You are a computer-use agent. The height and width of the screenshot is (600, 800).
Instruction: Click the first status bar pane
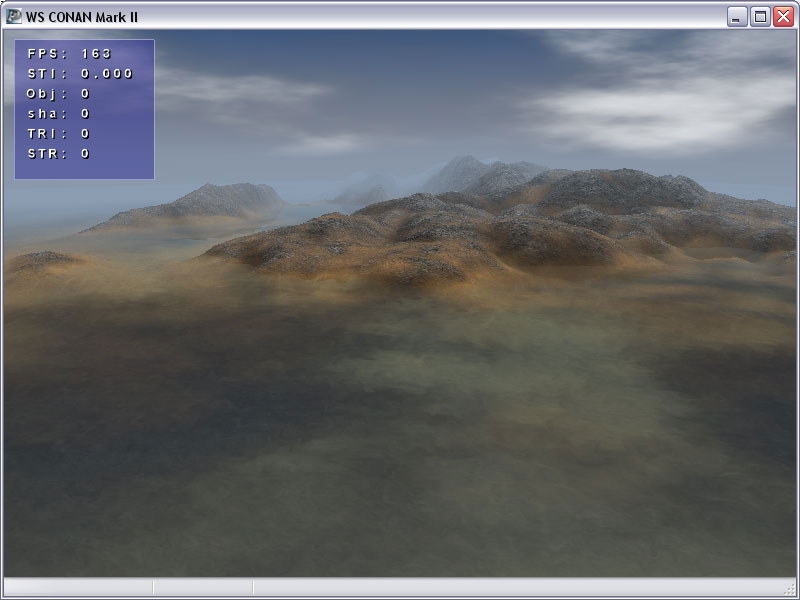click(x=78, y=588)
